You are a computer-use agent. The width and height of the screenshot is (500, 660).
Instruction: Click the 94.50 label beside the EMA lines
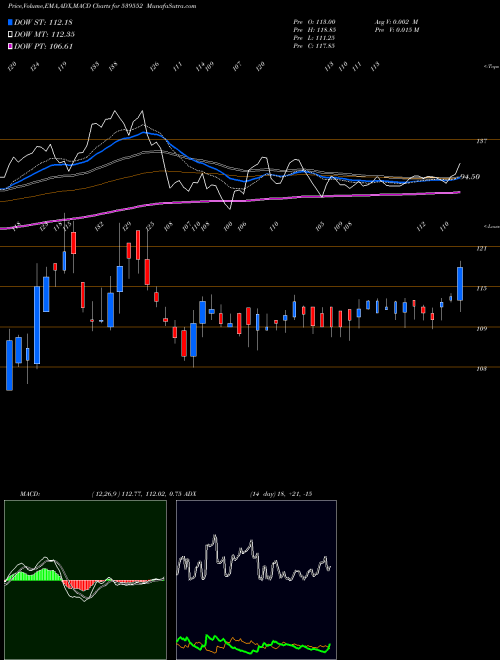471,177
